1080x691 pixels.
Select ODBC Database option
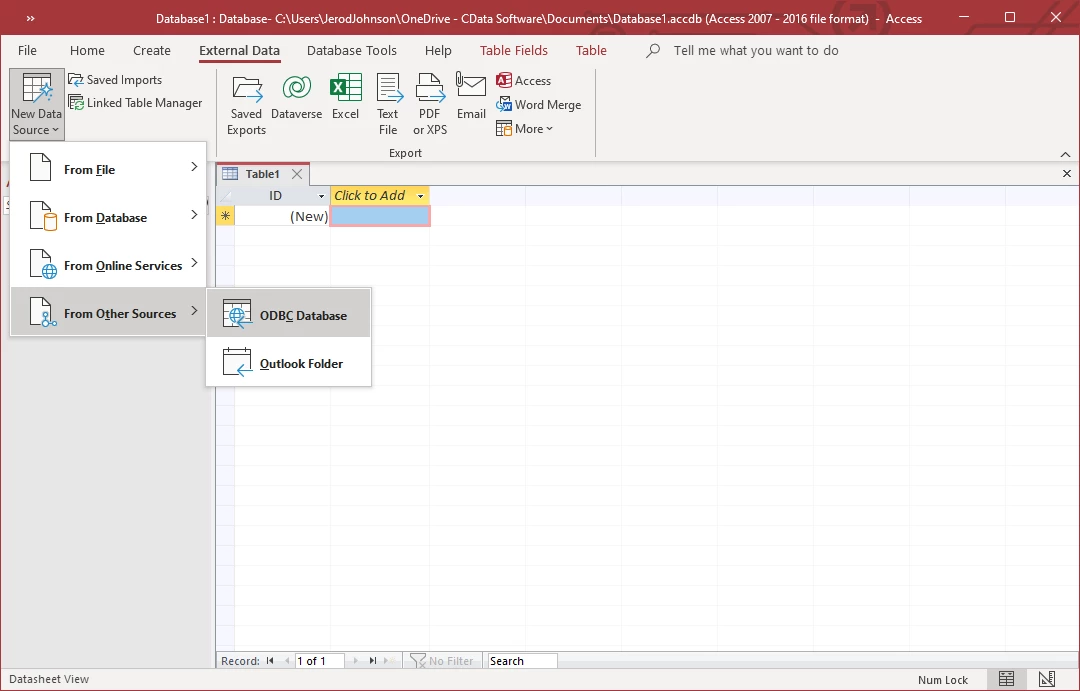click(x=289, y=316)
